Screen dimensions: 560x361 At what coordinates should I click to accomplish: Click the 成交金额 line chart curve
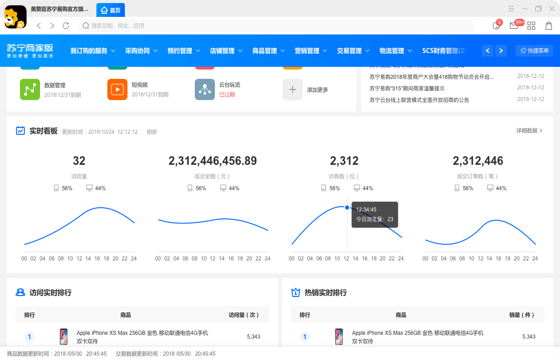pos(213,224)
